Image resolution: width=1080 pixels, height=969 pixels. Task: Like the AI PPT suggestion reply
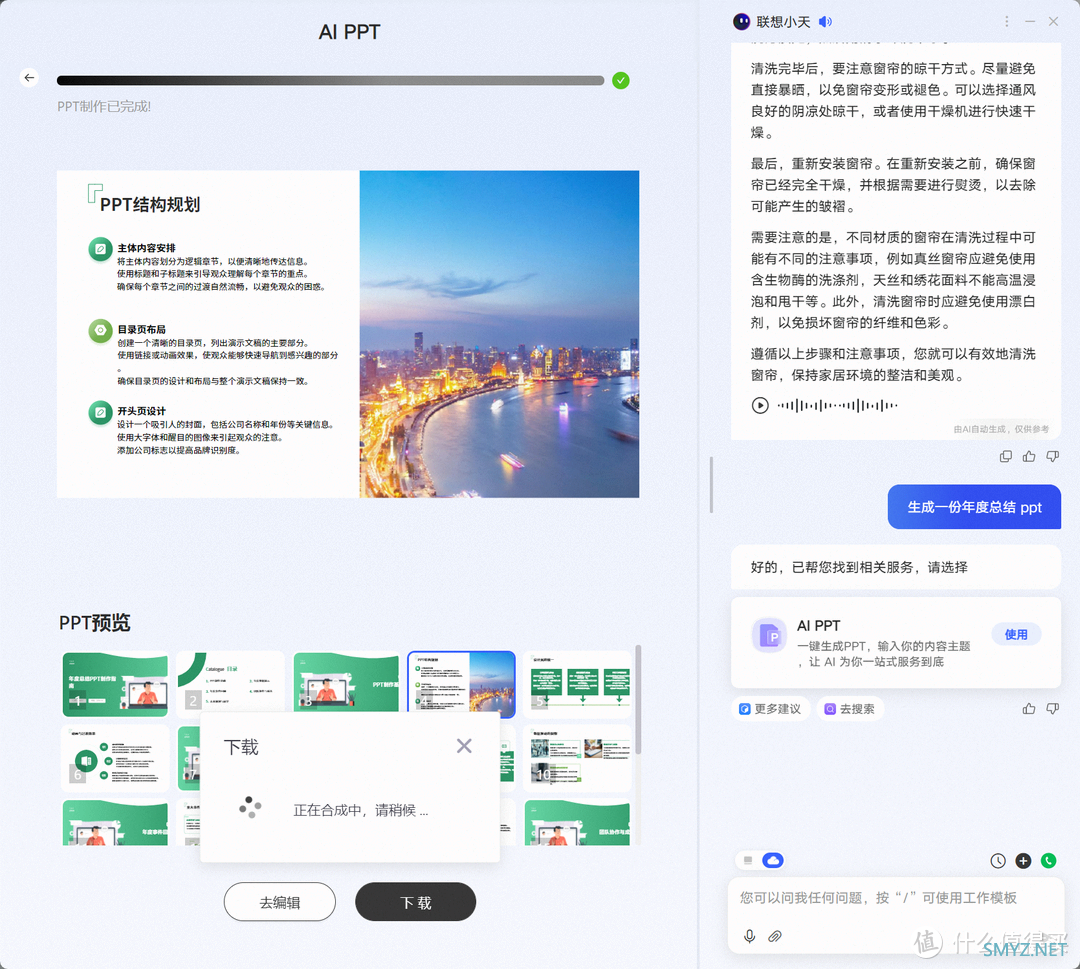(1029, 709)
